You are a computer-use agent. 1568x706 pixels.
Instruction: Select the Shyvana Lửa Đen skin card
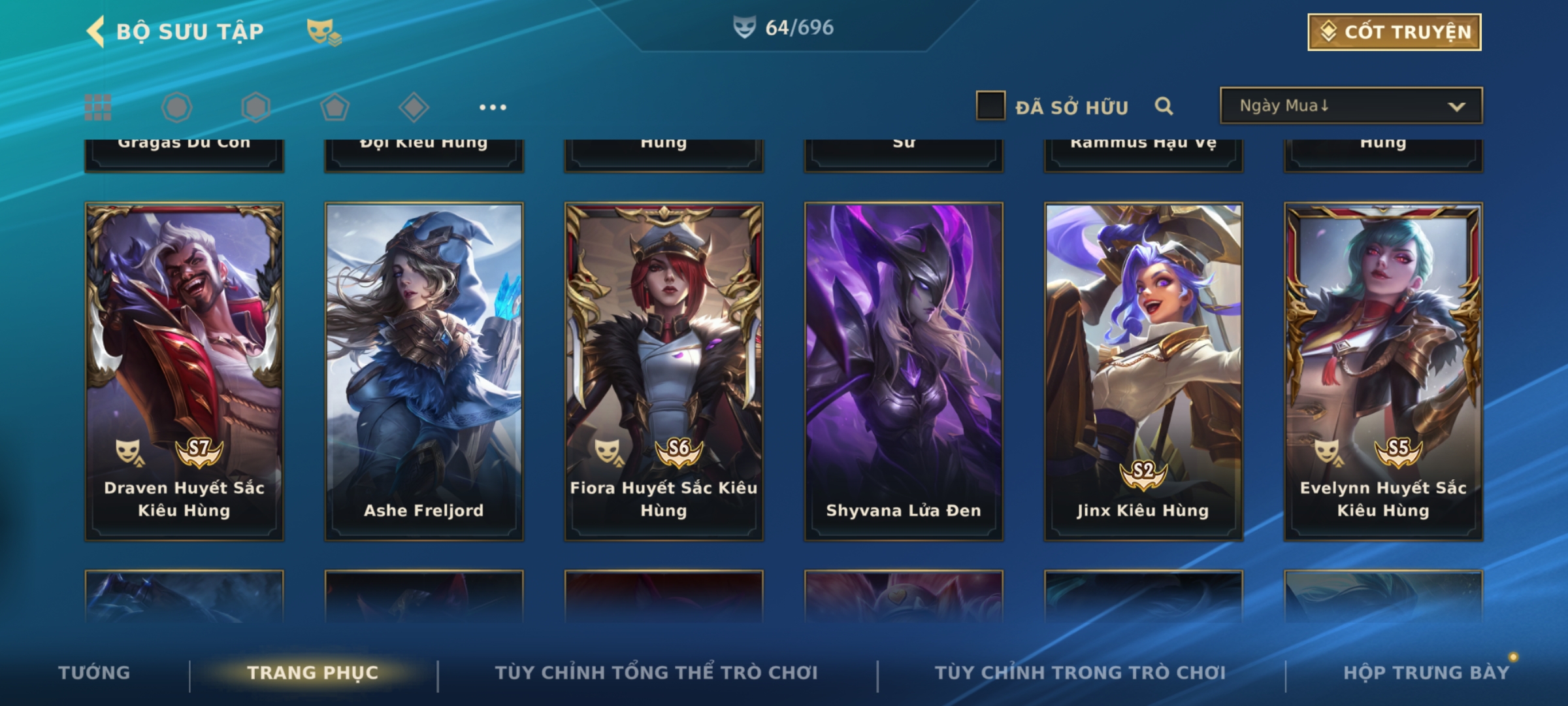click(x=904, y=371)
